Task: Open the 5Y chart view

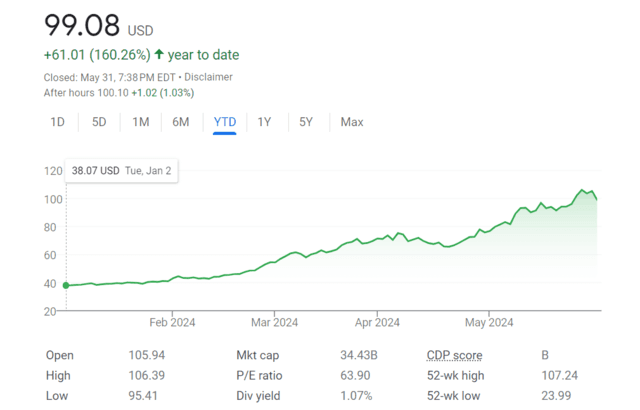Action: [306, 122]
